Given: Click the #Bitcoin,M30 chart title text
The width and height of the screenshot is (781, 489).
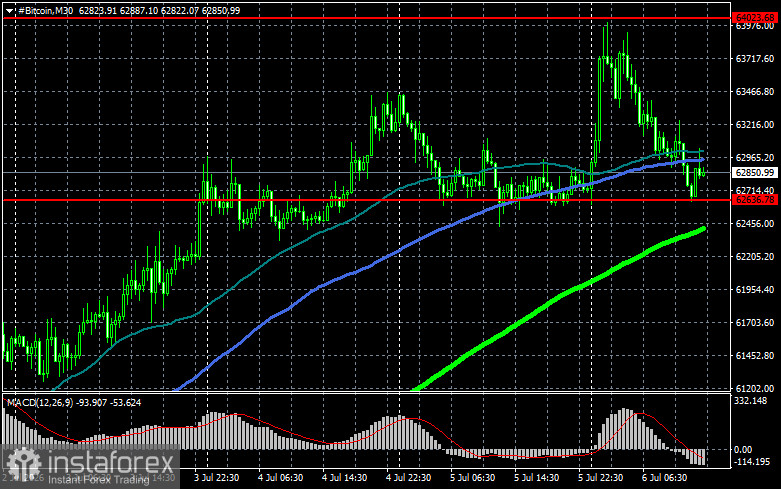Looking at the screenshot, I should pyautogui.click(x=46, y=10).
